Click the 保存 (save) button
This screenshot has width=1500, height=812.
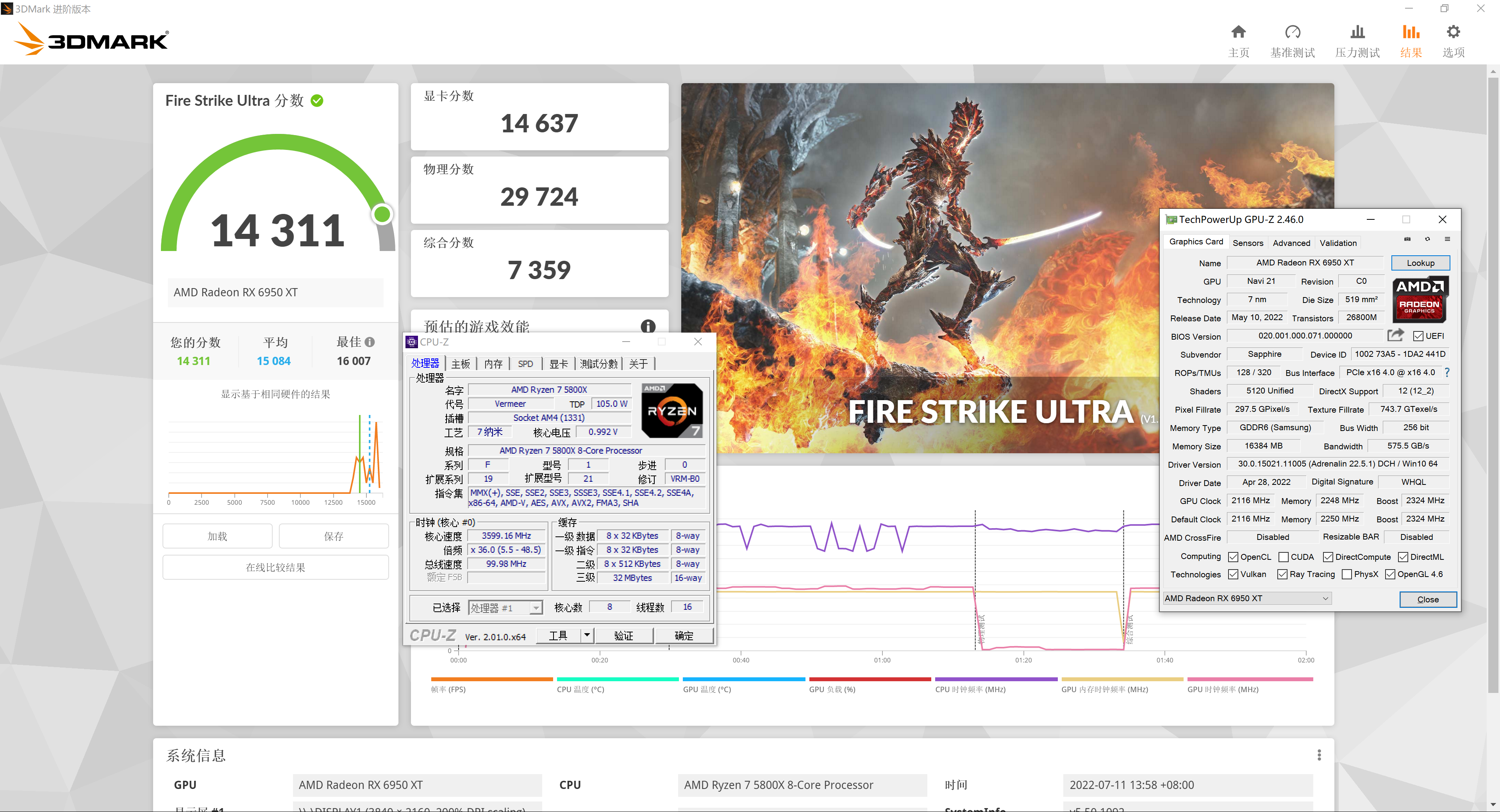tap(333, 536)
